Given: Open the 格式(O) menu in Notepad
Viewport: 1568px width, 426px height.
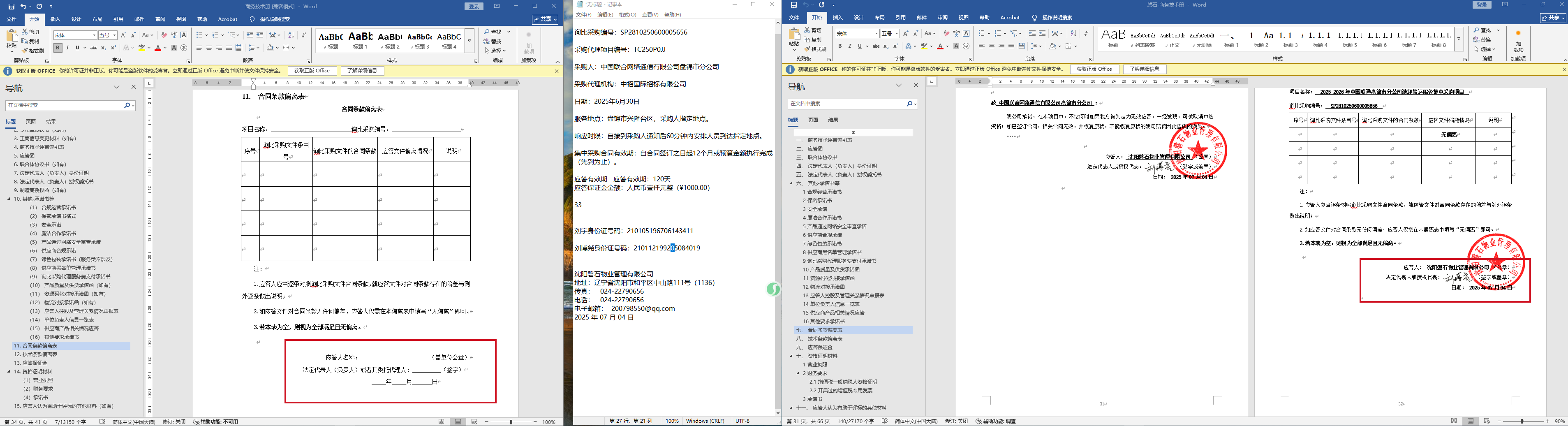Looking at the screenshot, I should [627, 15].
